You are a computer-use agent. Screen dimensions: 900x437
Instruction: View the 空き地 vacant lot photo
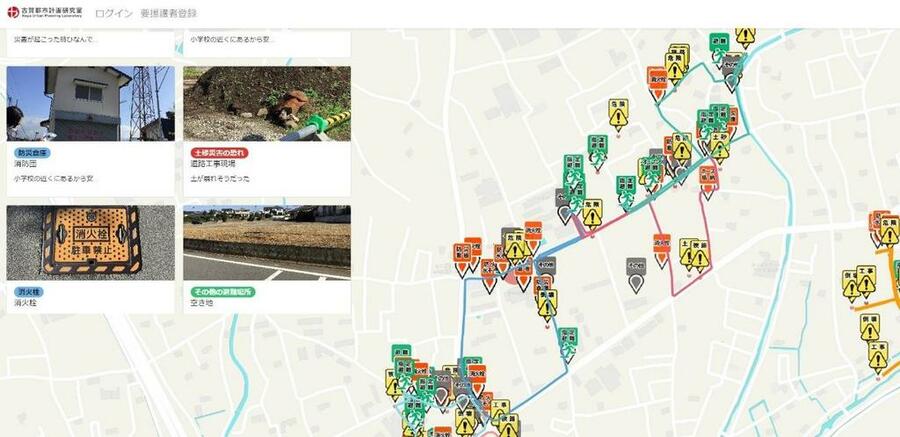pos(267,242)
